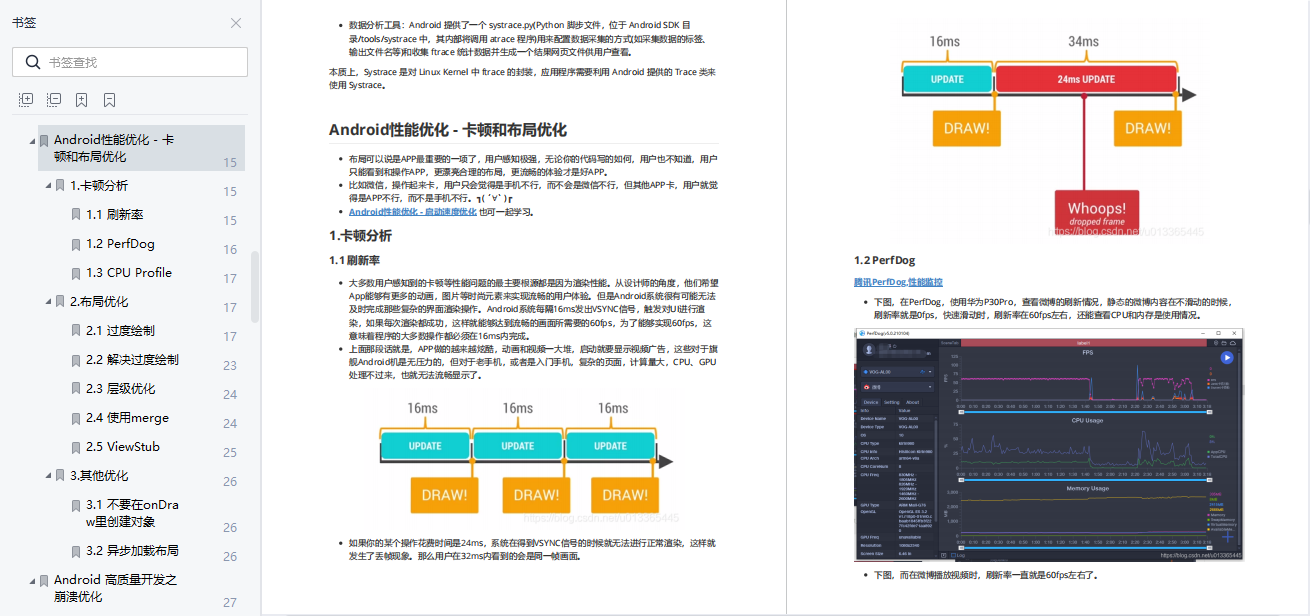This screenshot has height=616, width=1310.
Task: Open the 1.卡顿分析 bookmark
Action: click(99, 185)
